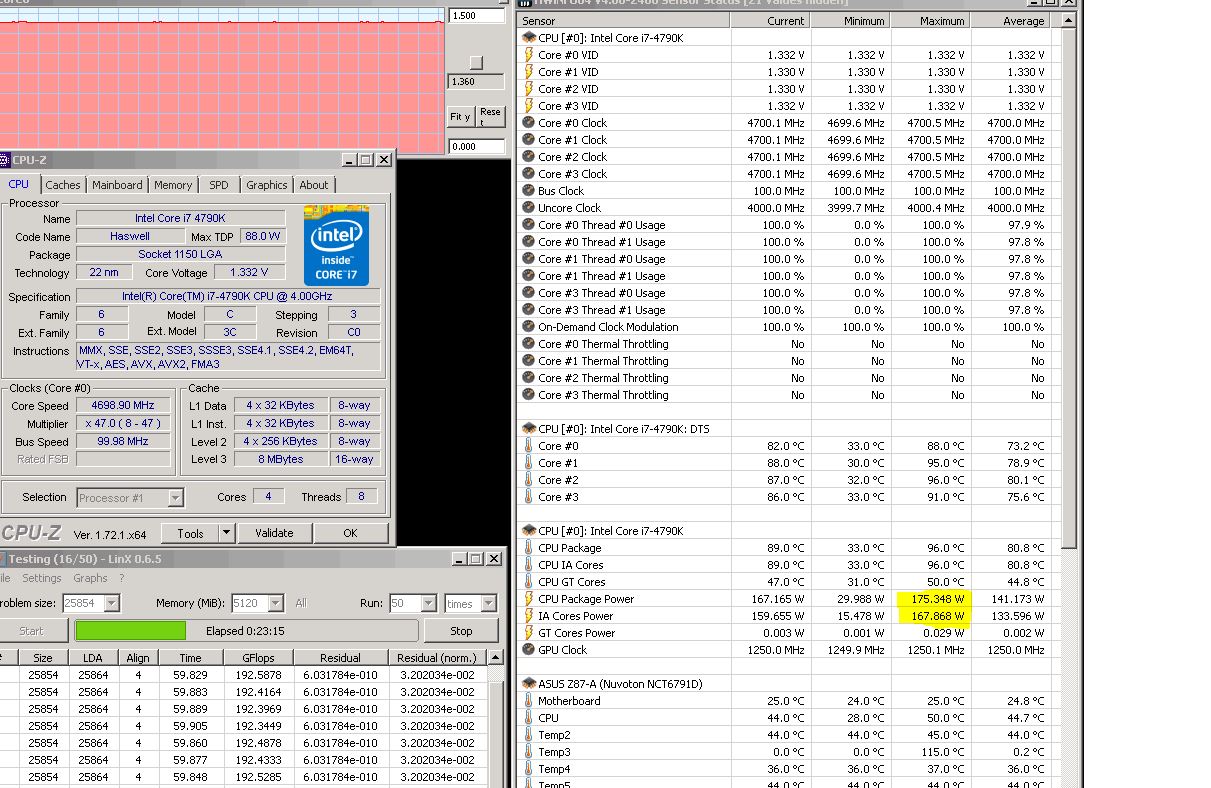Open the Mainboard tab in CPU-Z
This screenshot has height=788, width=1211.
pyautogui.click(x=117, y=185)
